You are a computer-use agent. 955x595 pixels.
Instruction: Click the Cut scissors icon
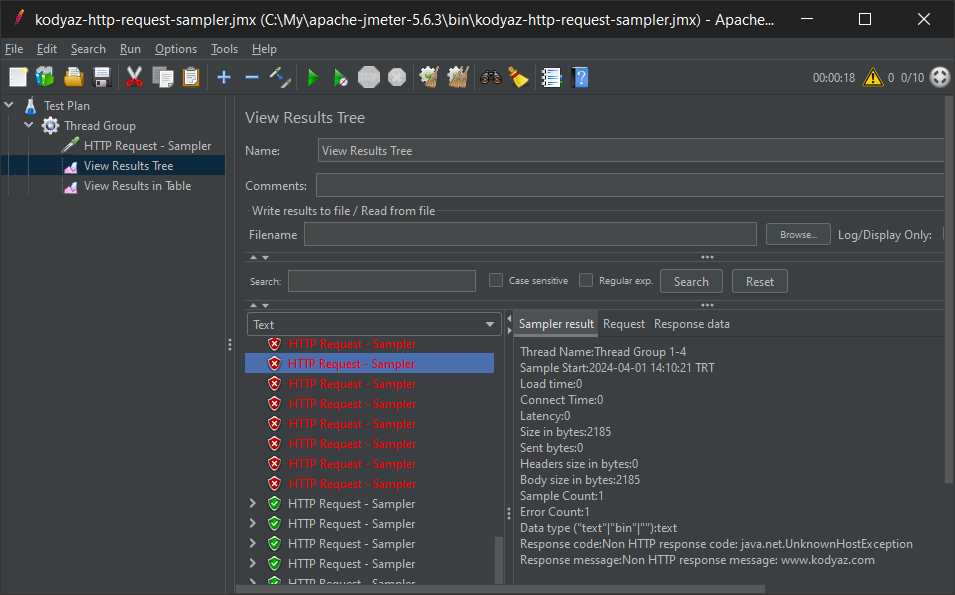coord(134,77)
